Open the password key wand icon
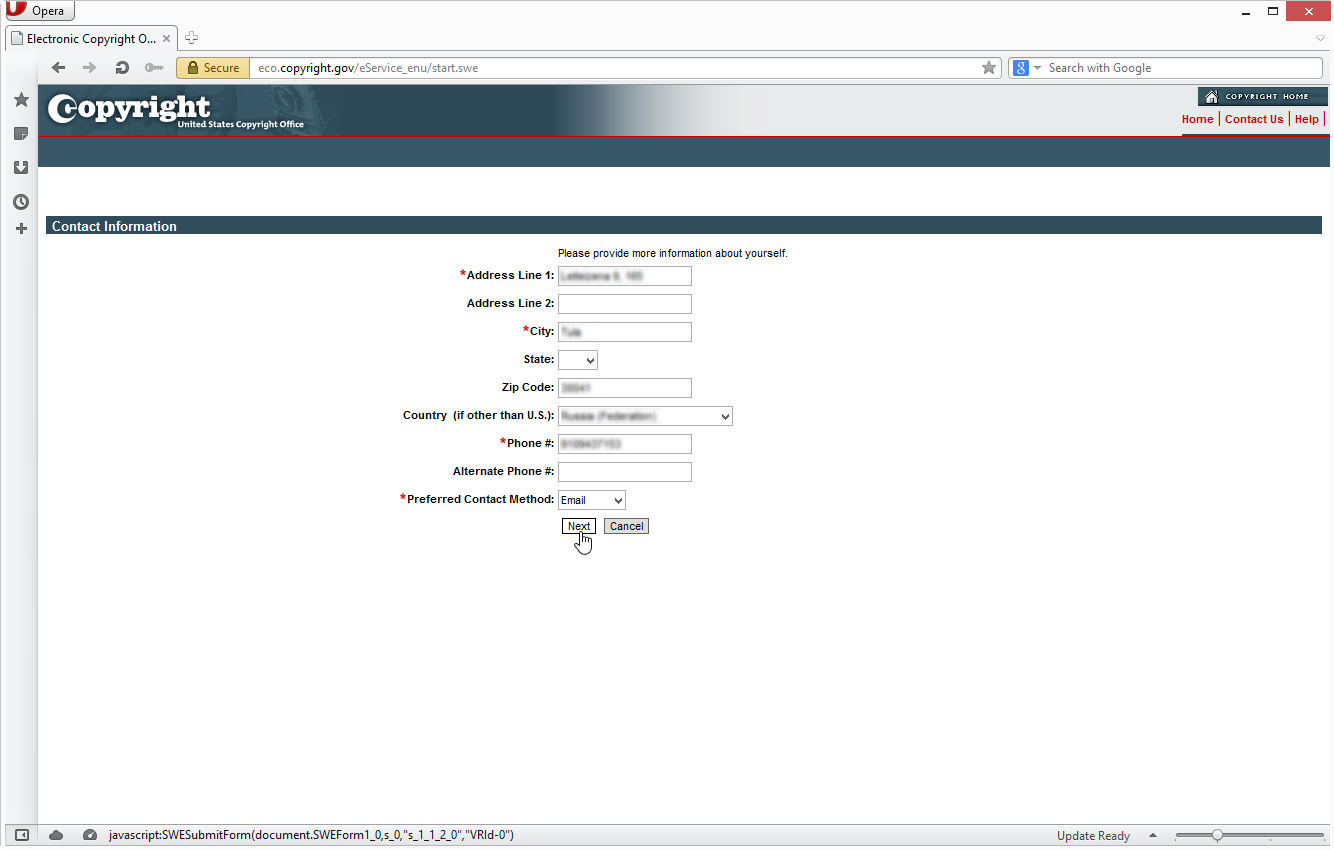Screen dimensions: 1334x850 (153, 68)
